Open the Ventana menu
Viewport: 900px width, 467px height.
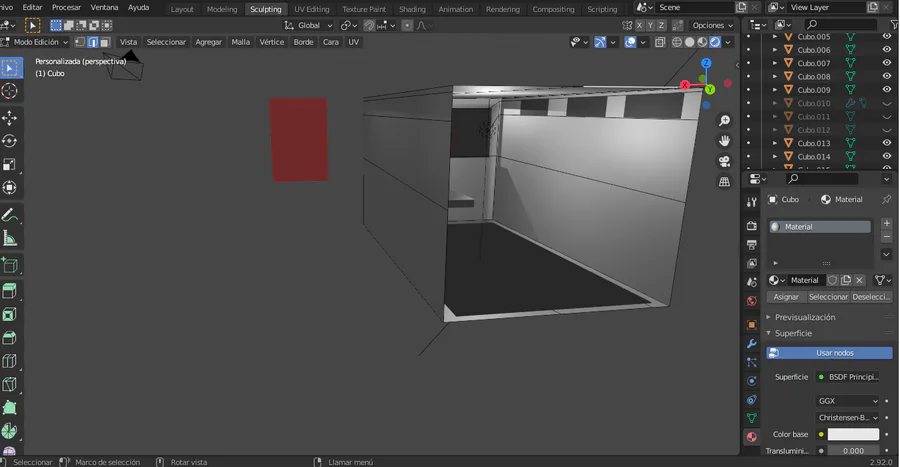click(x=104, y=7)
